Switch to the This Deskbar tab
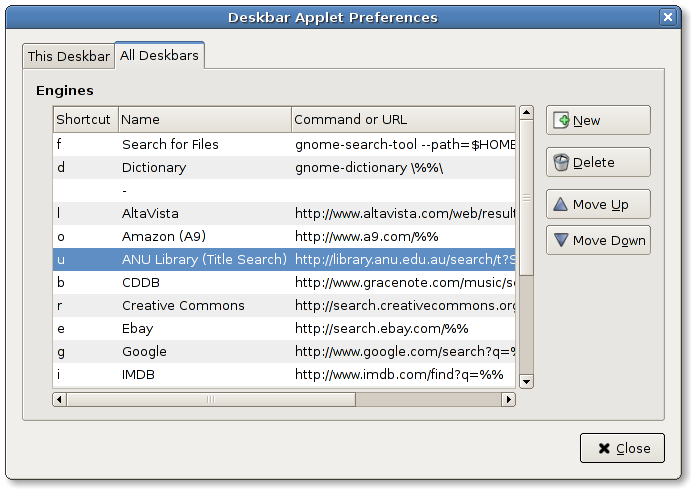 68,56
